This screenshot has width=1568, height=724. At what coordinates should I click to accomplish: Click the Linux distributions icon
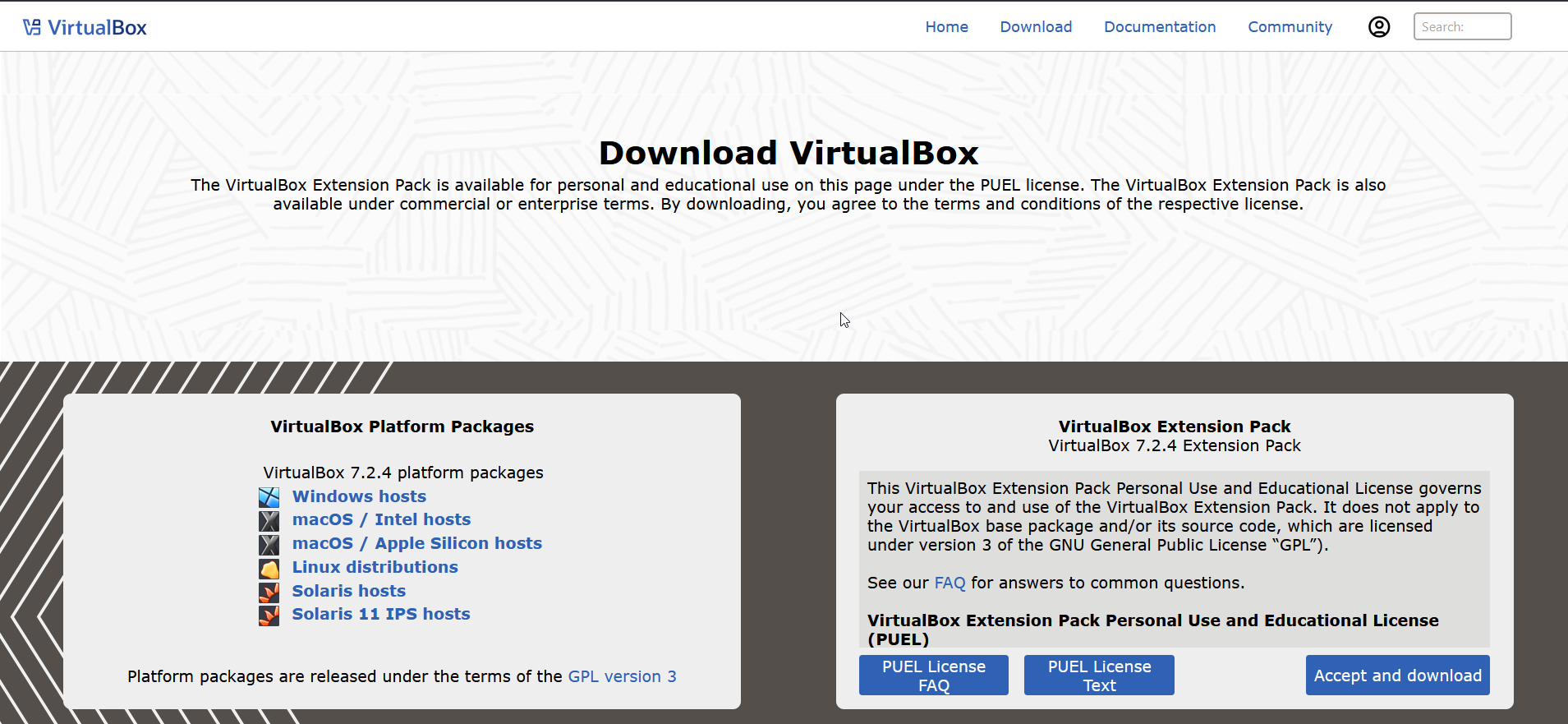[269, 568]
